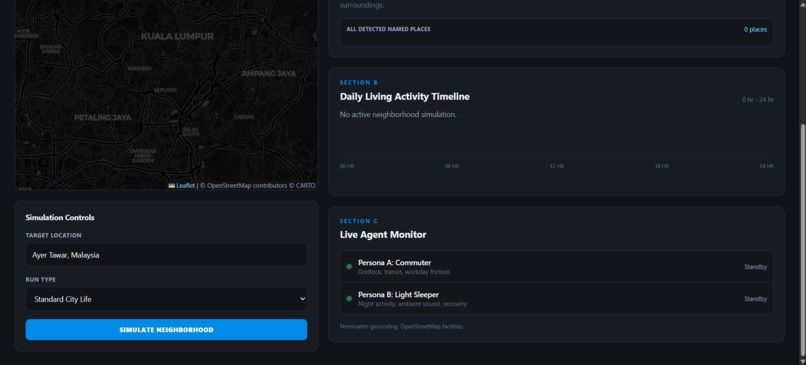
Task: Click the 18 HR timeline marker
Action: tap(662, 166)
